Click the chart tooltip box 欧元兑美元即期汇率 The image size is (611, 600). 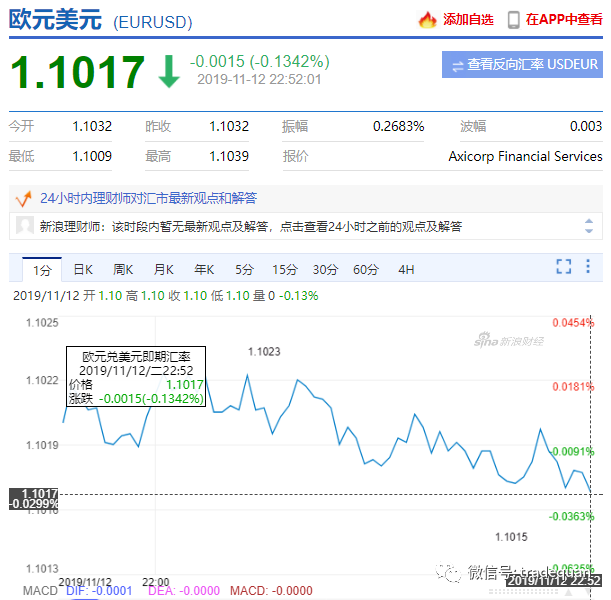136,377
